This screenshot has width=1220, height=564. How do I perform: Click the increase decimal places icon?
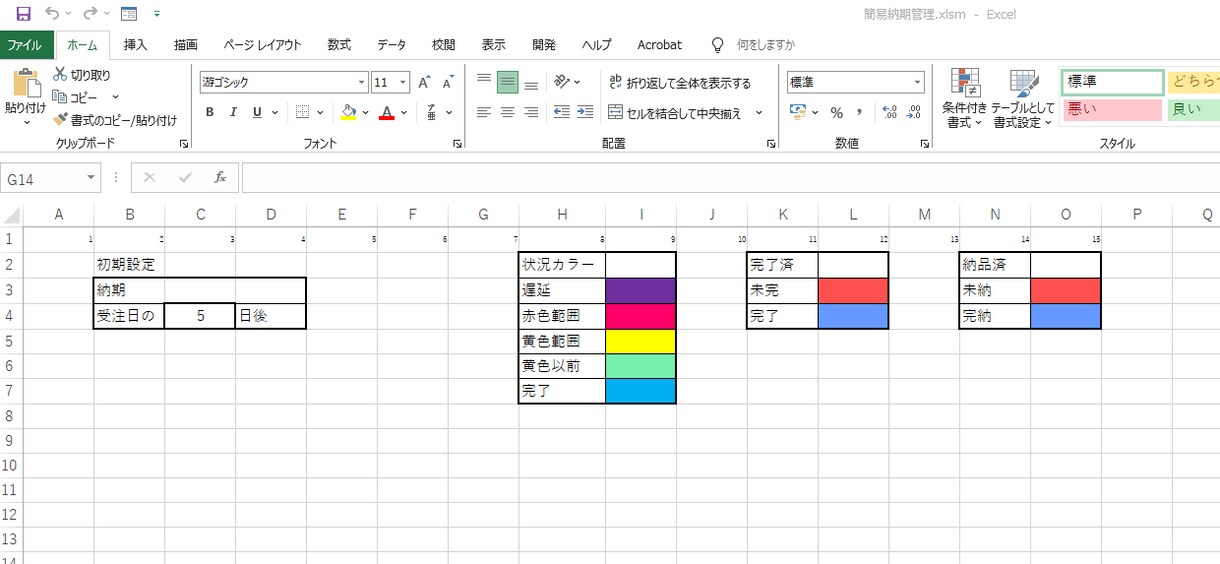pos(889,112)
